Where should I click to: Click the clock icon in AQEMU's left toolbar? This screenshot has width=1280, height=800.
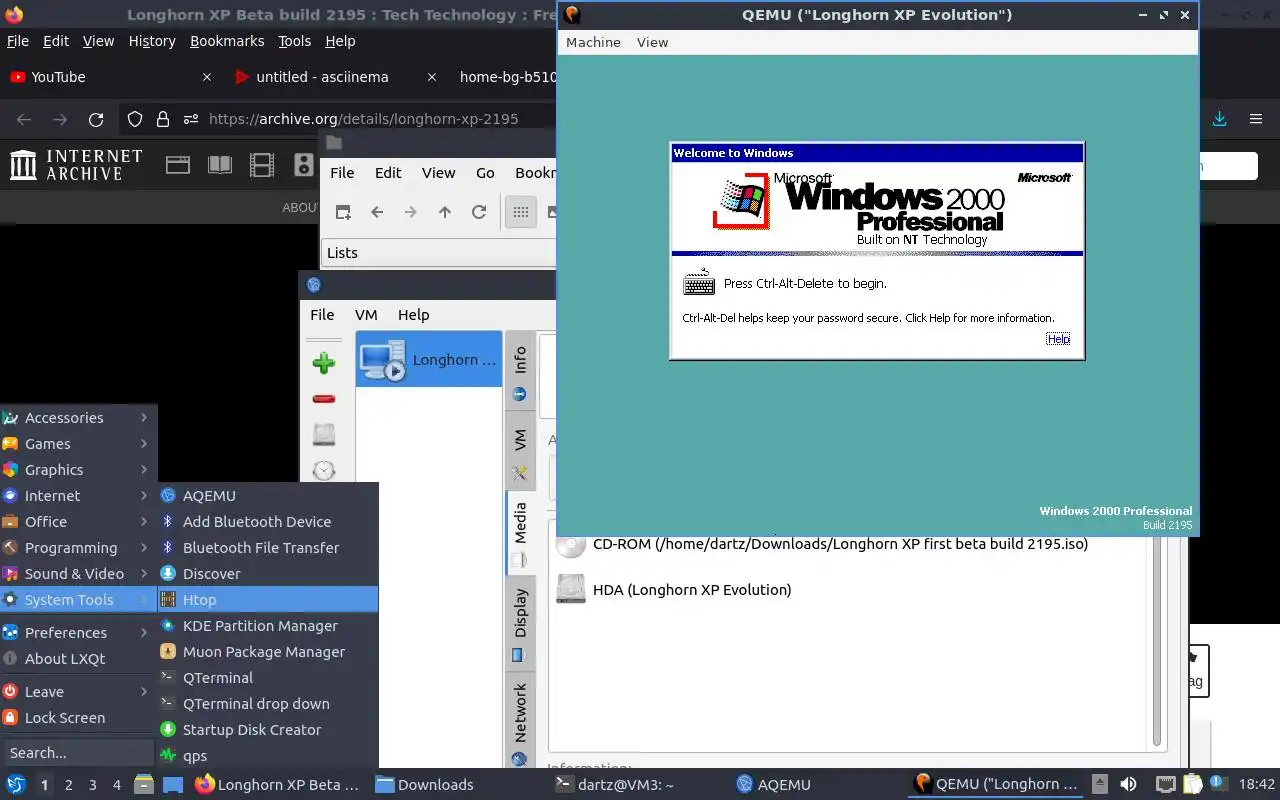[x=323, y=470]
